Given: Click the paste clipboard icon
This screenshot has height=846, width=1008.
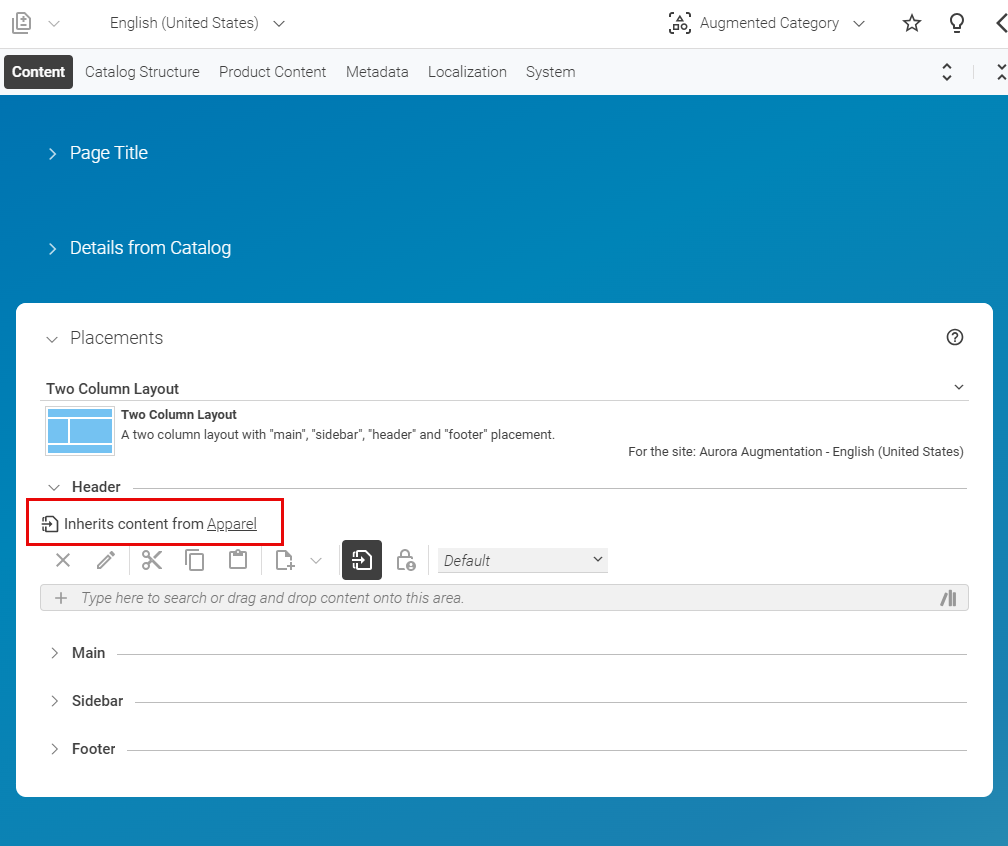Looking at the screenshot, I should coord(238,560).
